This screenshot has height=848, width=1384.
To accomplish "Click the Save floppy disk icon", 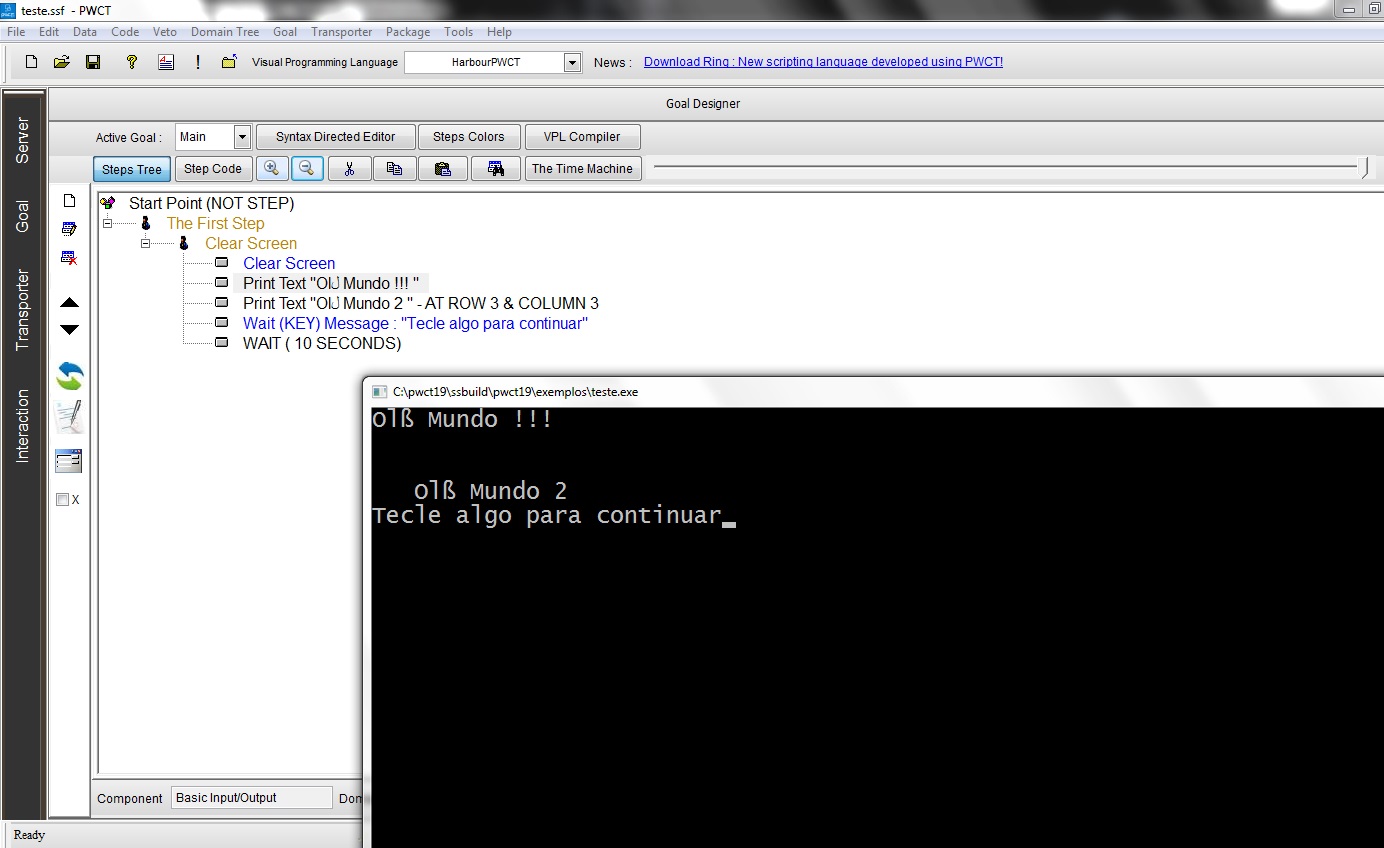I will point(93,62).
